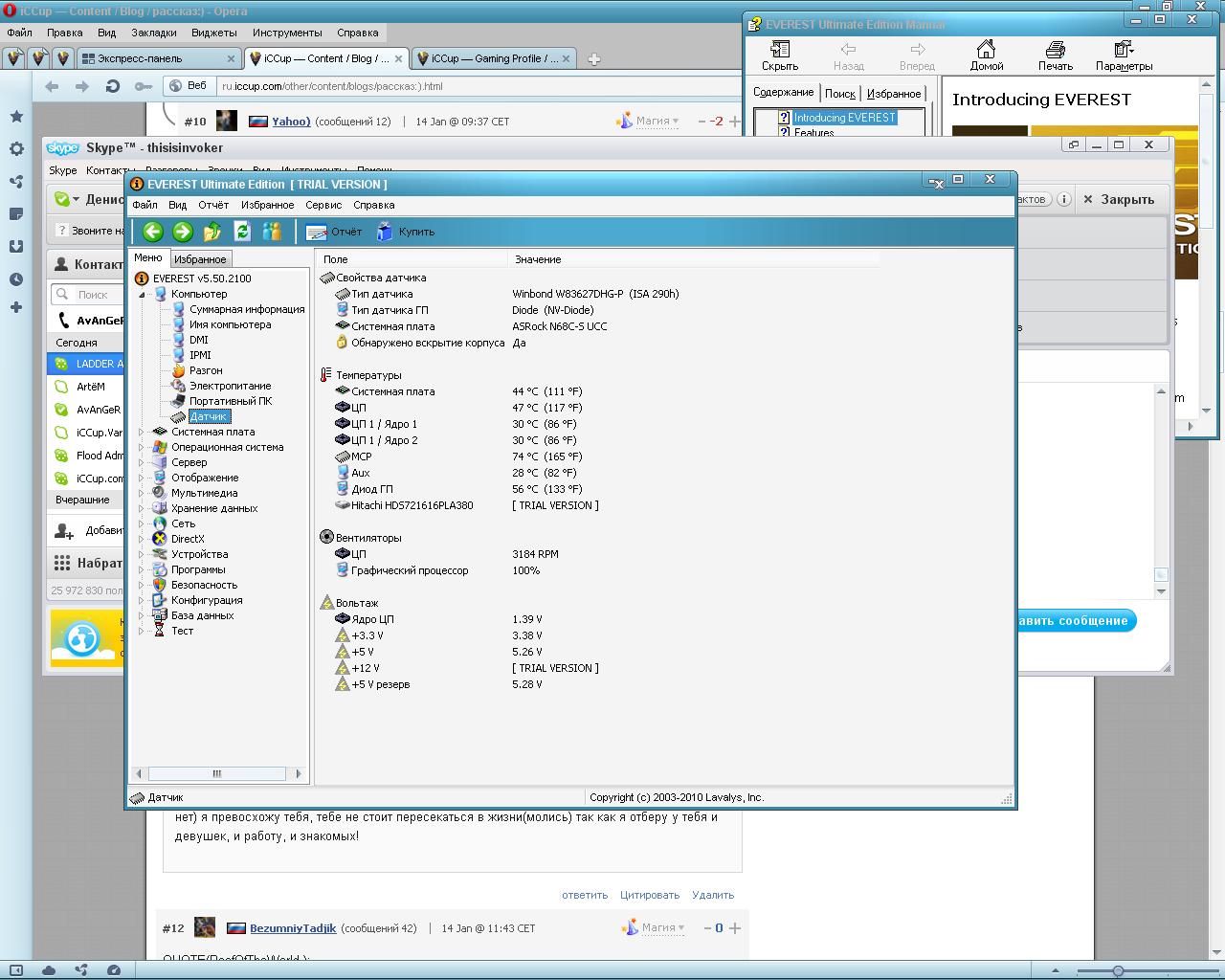The height and width of the screenshot is (980, 1225).
Task: Switch to the Экспресс-панель tab in Opera
Action: tap(157, 58)
